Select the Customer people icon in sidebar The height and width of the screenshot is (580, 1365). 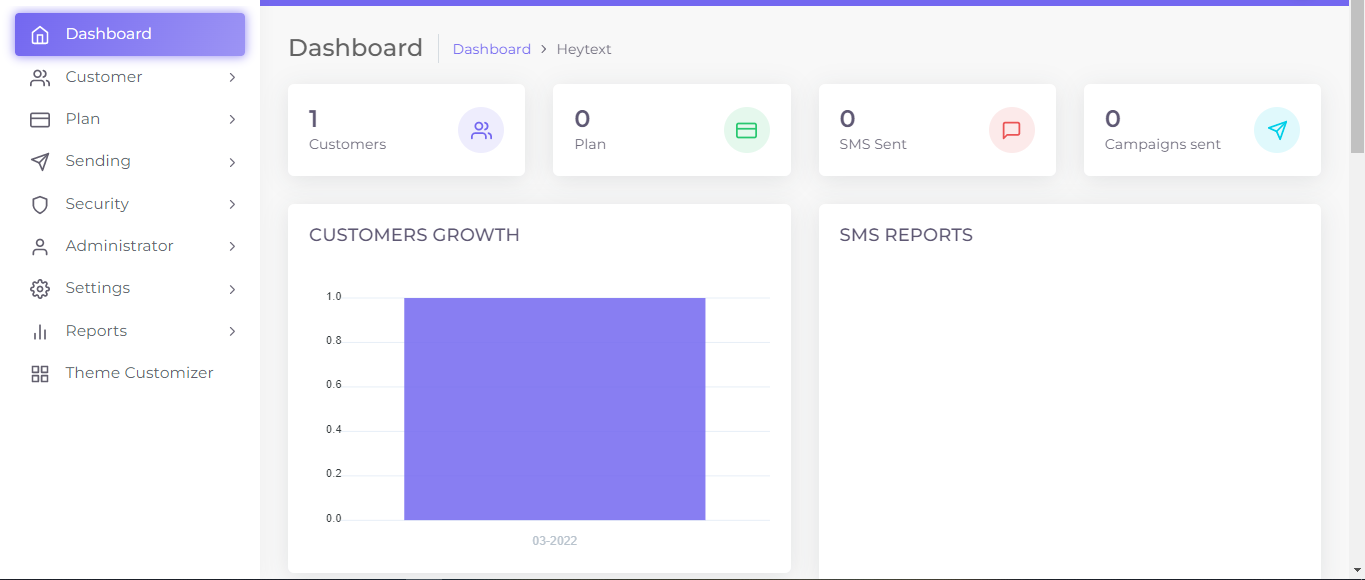(40, 77)
